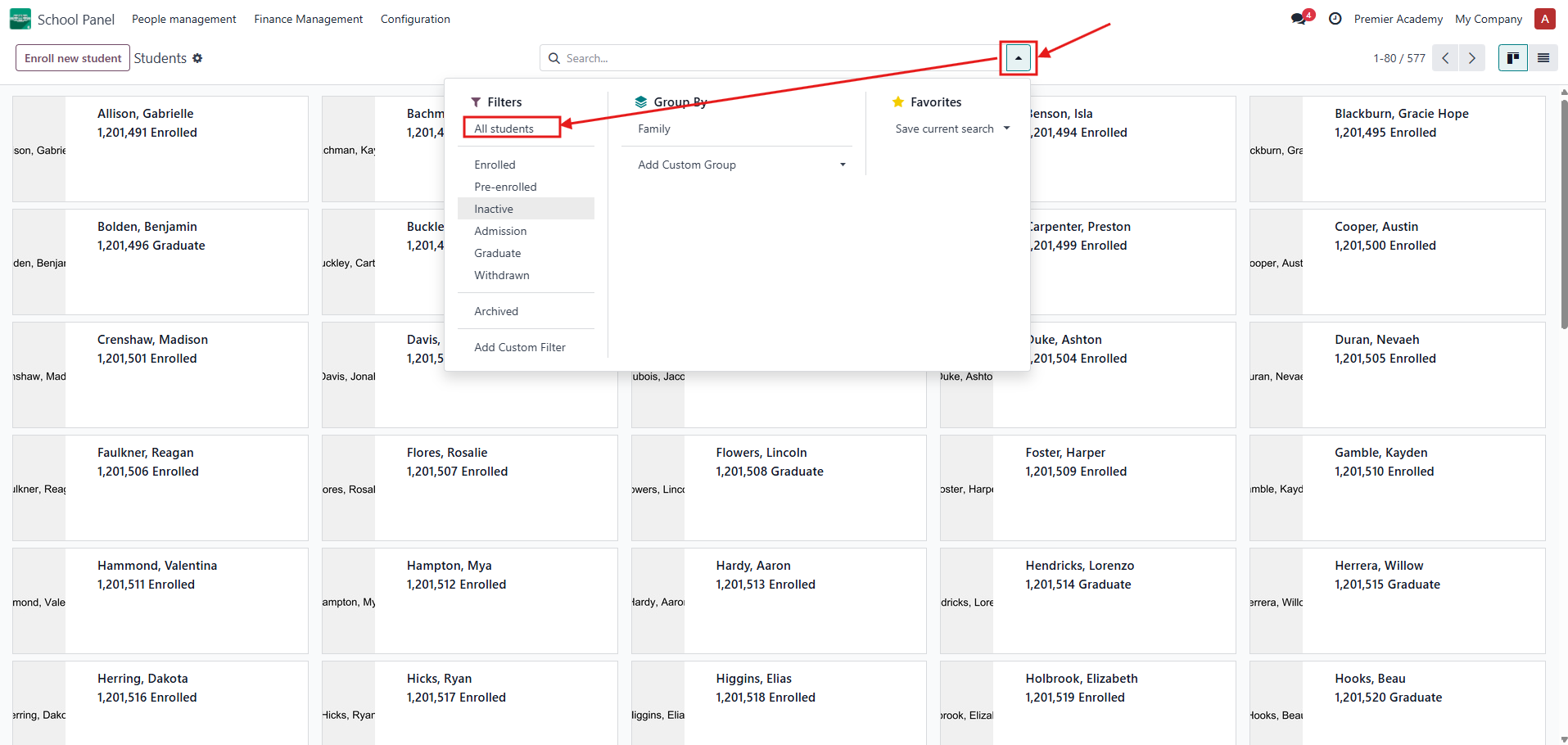
Task: Enable the Archived filter
Action: tap(495, 311)
